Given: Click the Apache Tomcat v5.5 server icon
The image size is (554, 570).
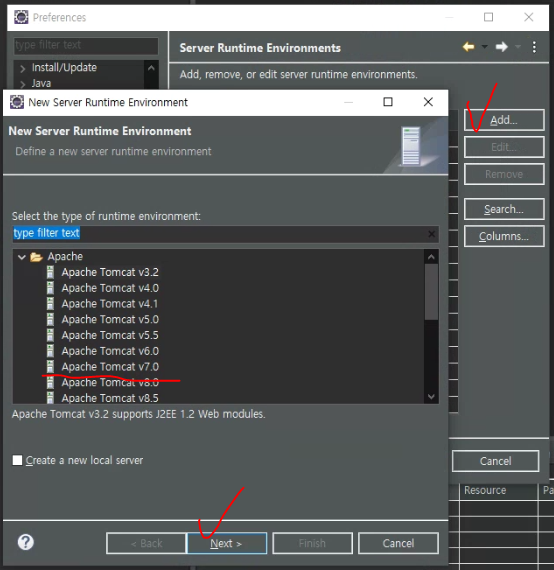Looking at the screenshot, I should pyautogui.click(x=50, y=335).
